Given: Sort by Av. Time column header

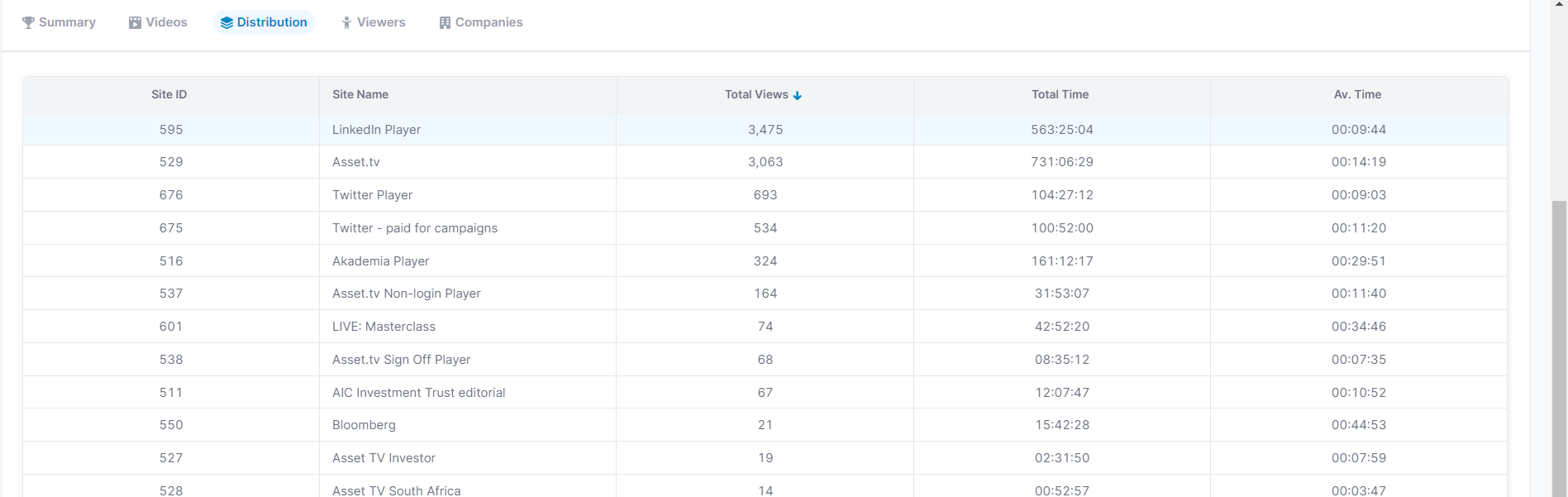Looking at the screenshot, I should (x=1358, y=94).
